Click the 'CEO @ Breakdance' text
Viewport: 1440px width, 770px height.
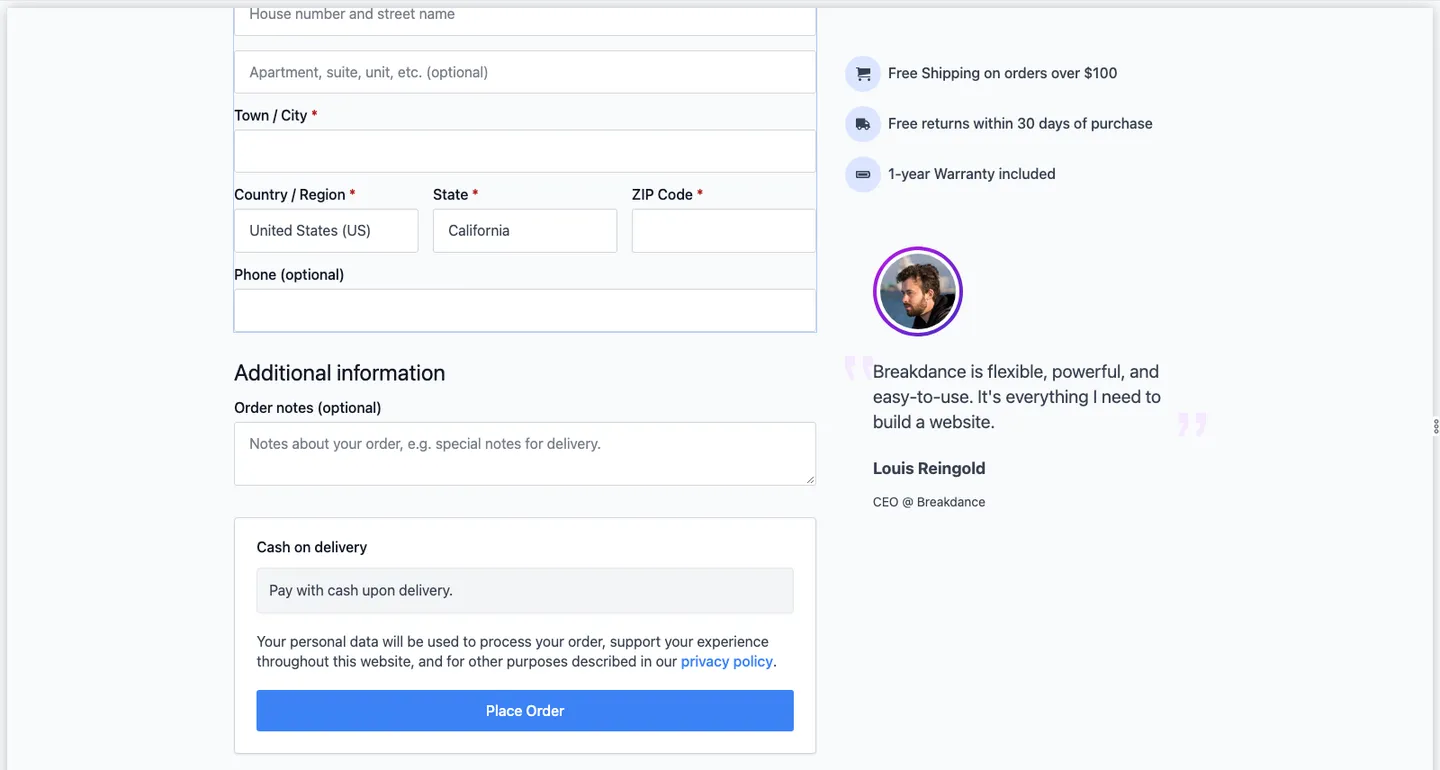929,502
